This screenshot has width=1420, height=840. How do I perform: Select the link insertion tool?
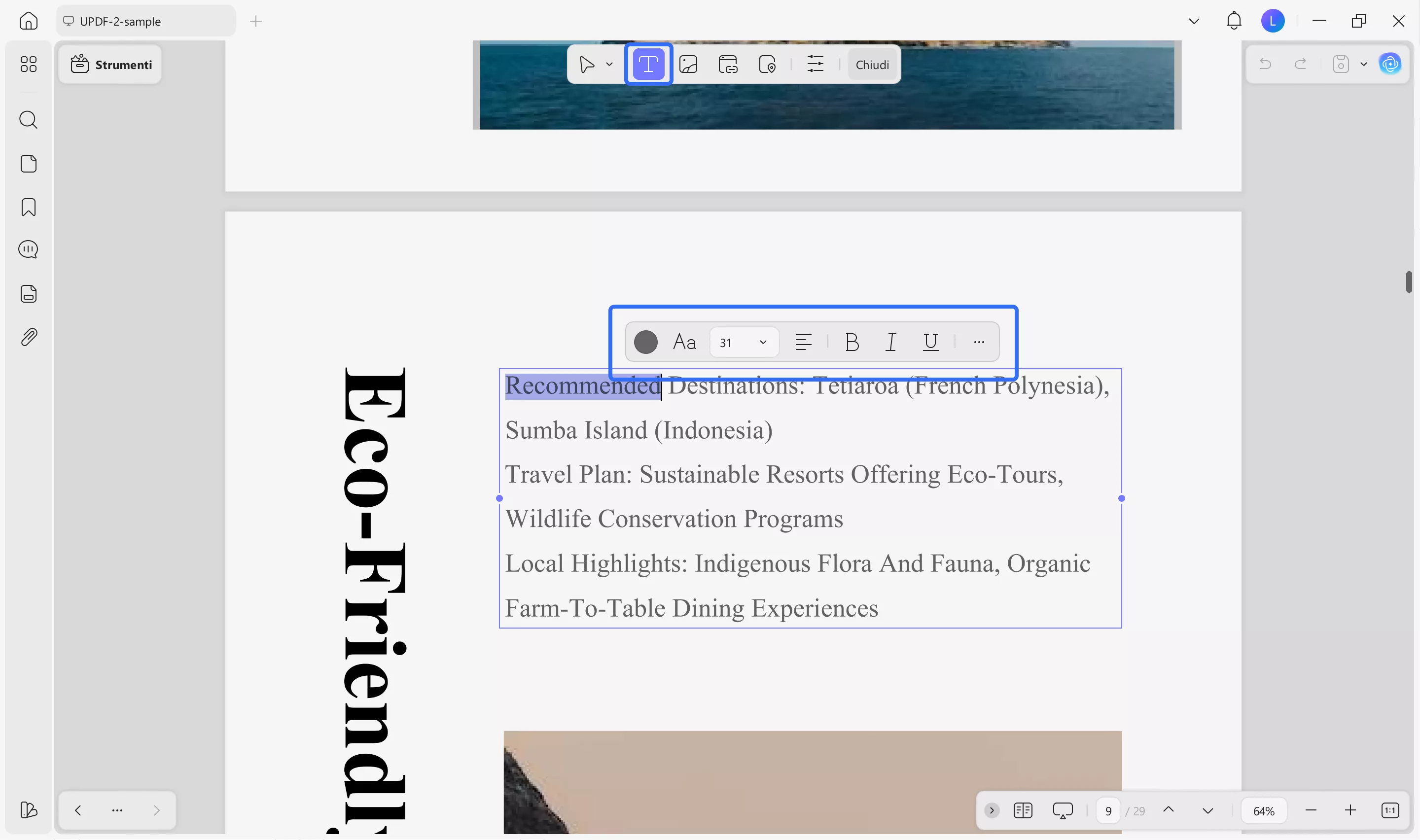click(x=728, y=64)
